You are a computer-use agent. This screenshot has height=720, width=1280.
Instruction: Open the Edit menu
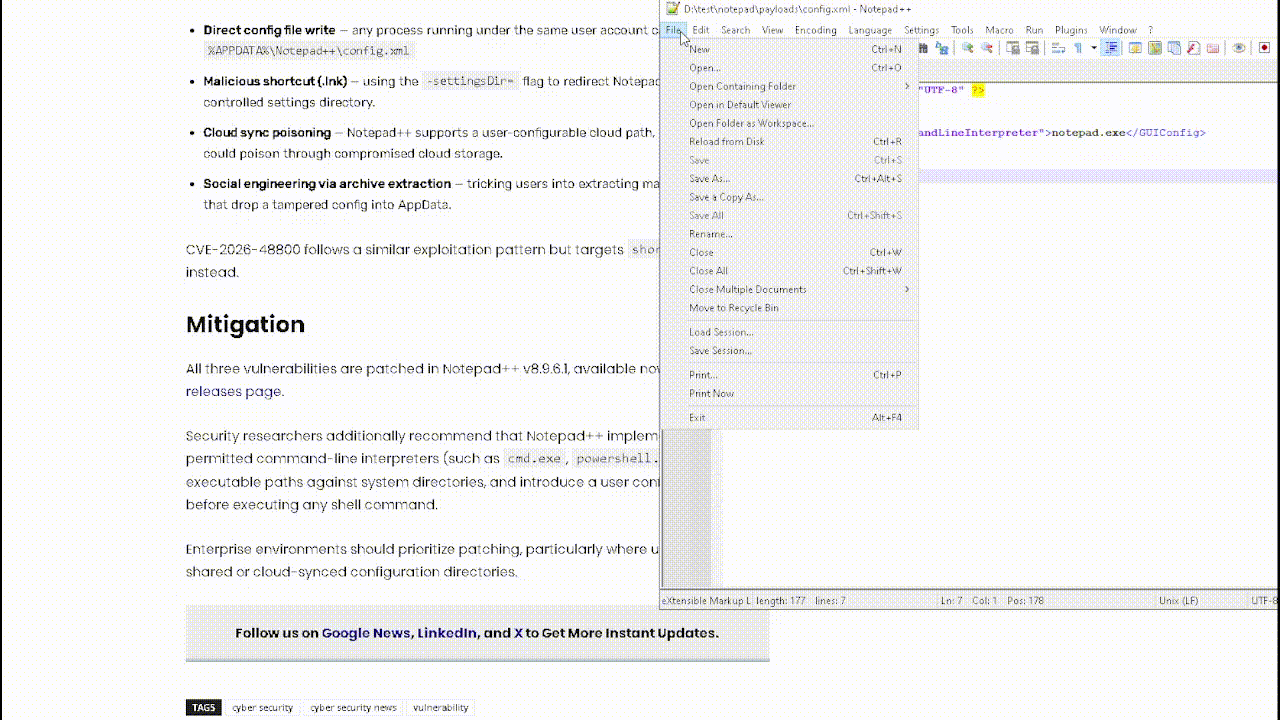pyautogui.click(x=701, y=30)
